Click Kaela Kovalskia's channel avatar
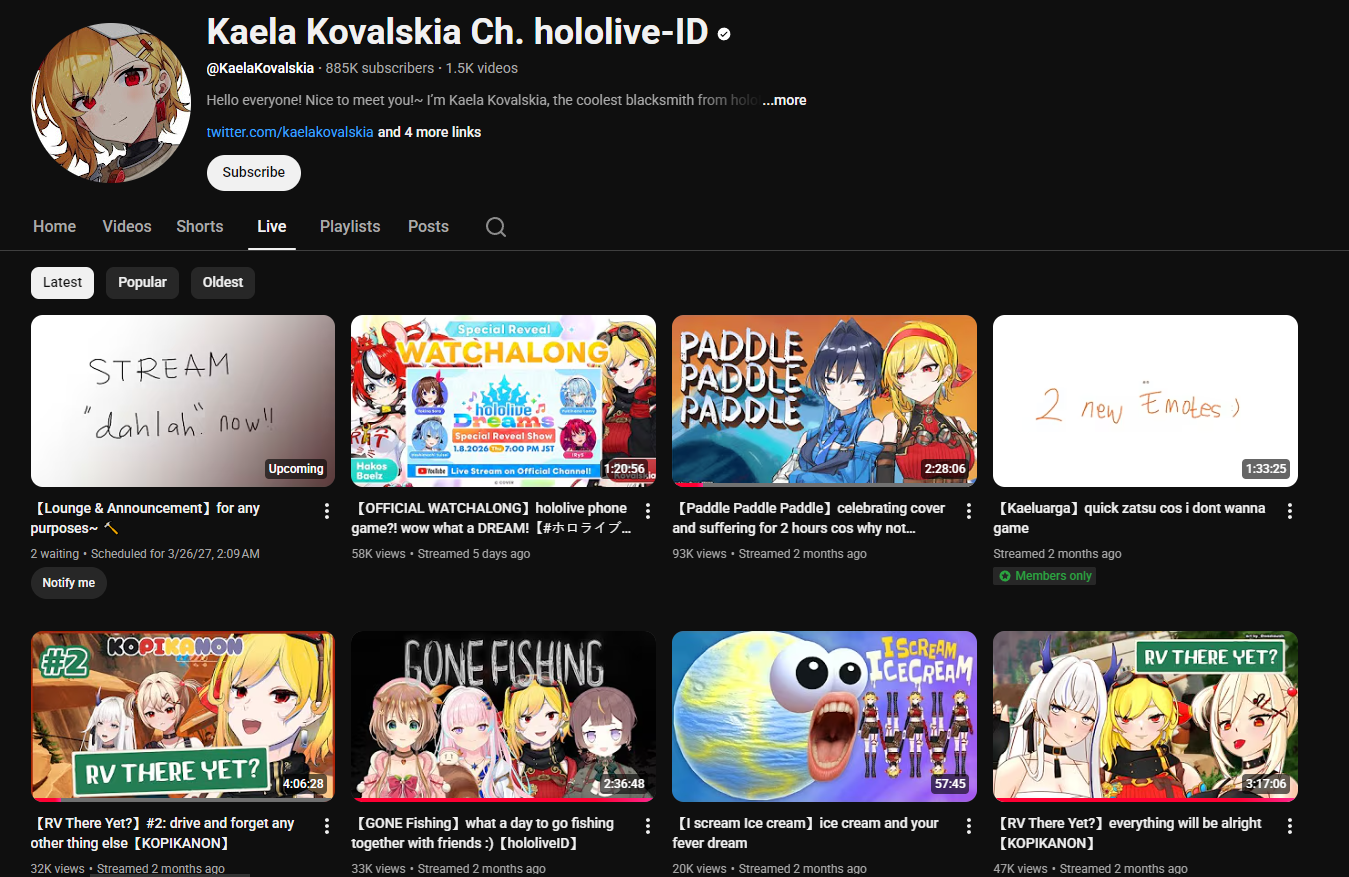The width and height of the screenshot is (1349, 877). pyautogui.click(x=111, y=103)
